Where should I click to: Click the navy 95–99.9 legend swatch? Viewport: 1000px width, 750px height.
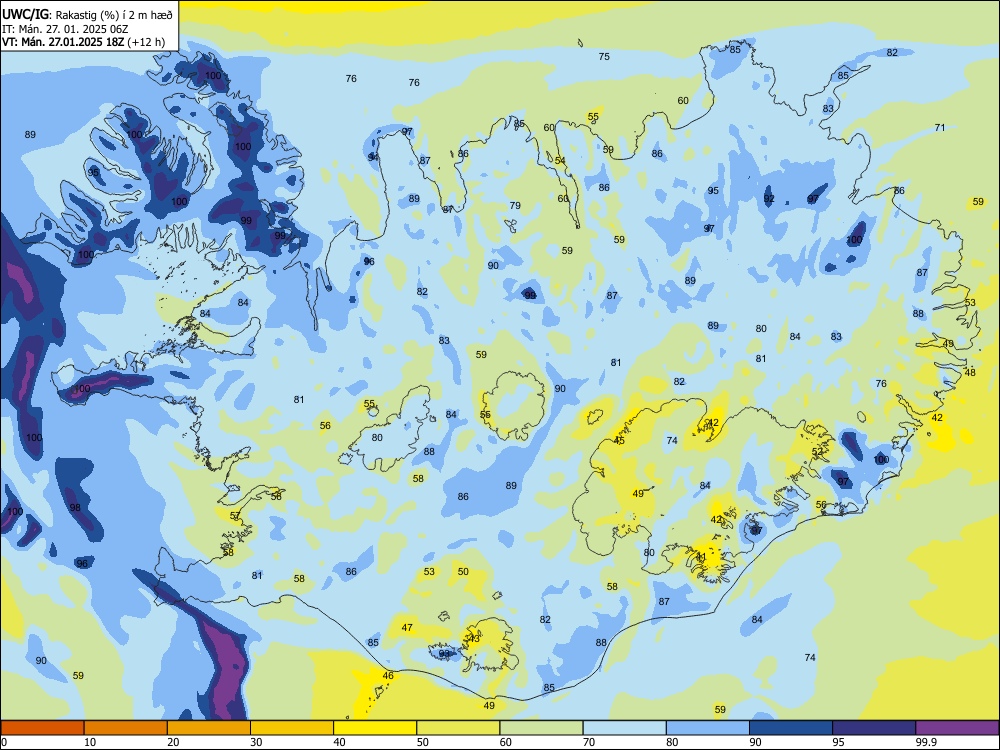click(874, 728)
